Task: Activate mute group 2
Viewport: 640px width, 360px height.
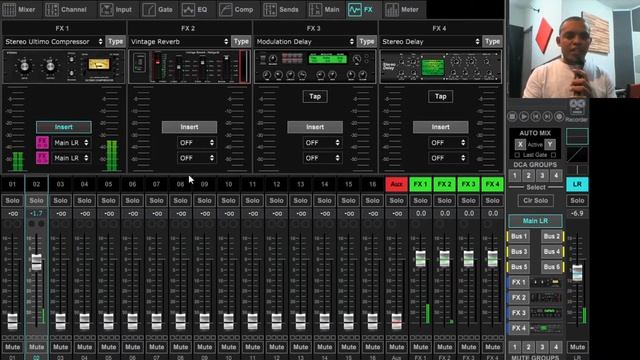Action: 529,347
